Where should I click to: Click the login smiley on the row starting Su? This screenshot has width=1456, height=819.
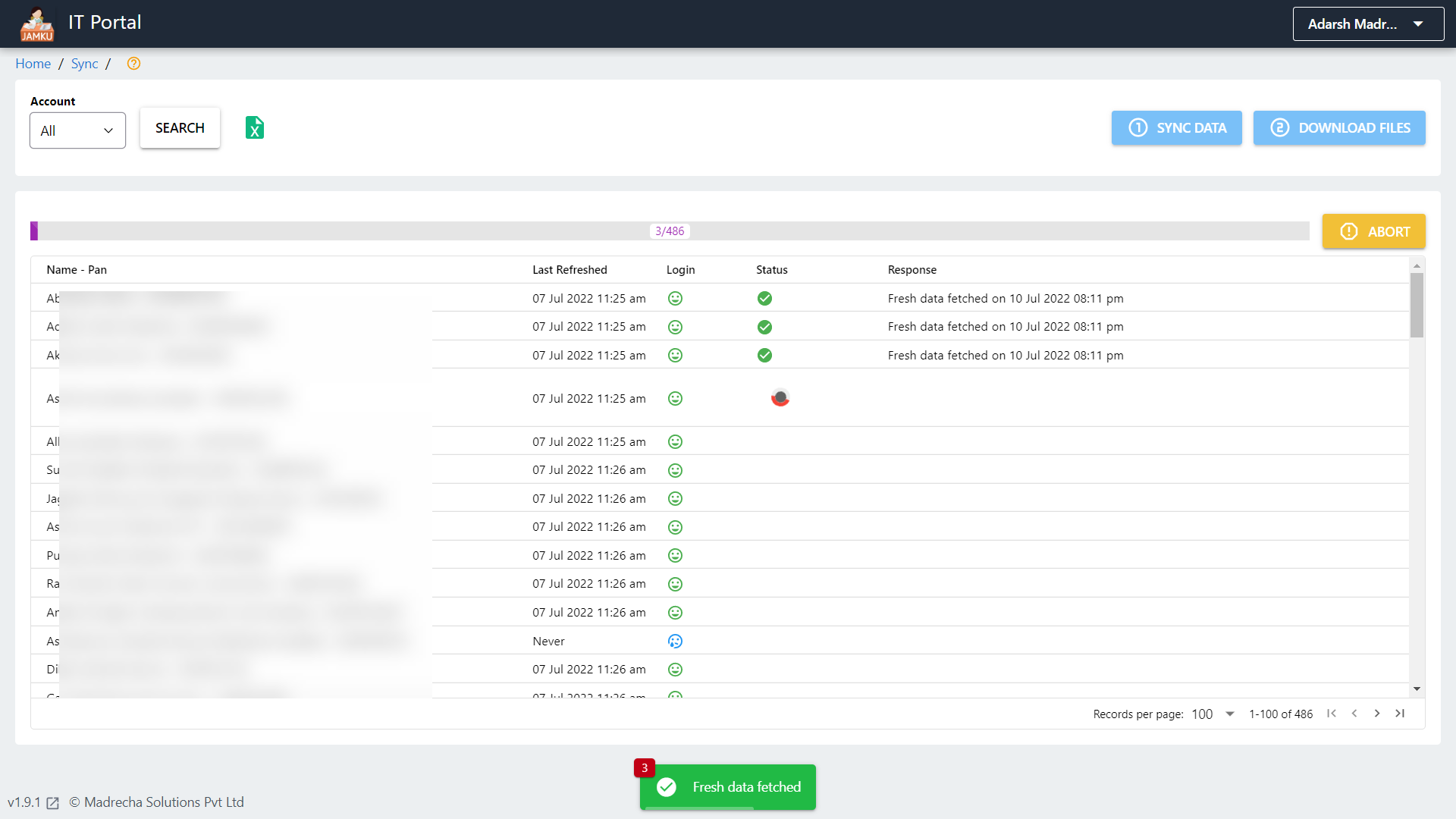675,470
